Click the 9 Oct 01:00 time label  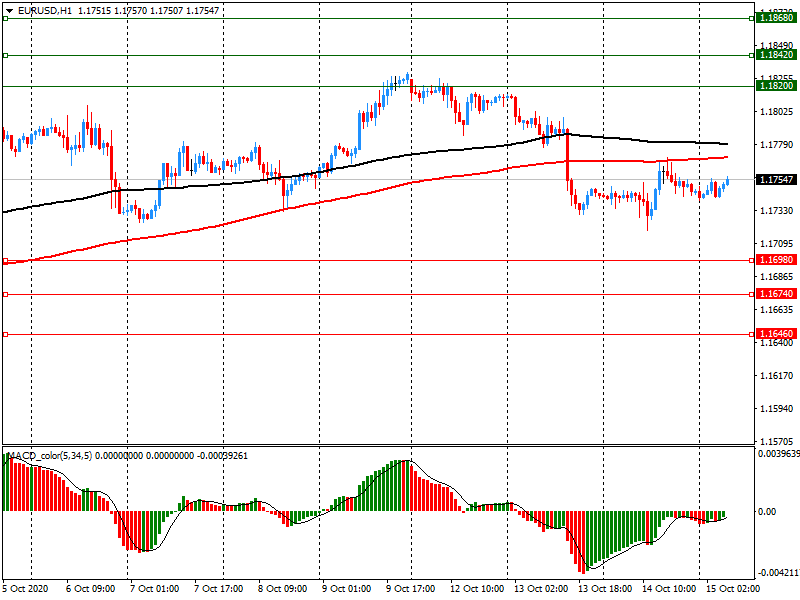click(347, 588)
